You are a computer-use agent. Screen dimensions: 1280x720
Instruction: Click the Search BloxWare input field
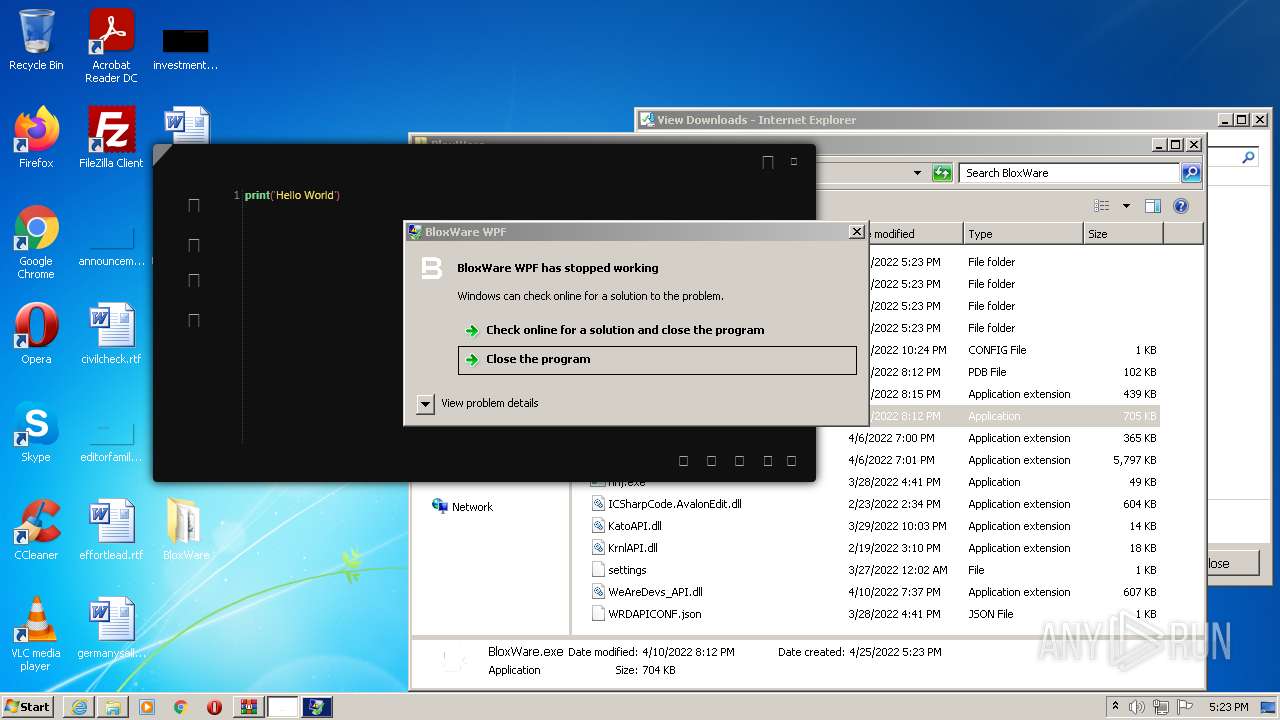(x=1069, y=173)
